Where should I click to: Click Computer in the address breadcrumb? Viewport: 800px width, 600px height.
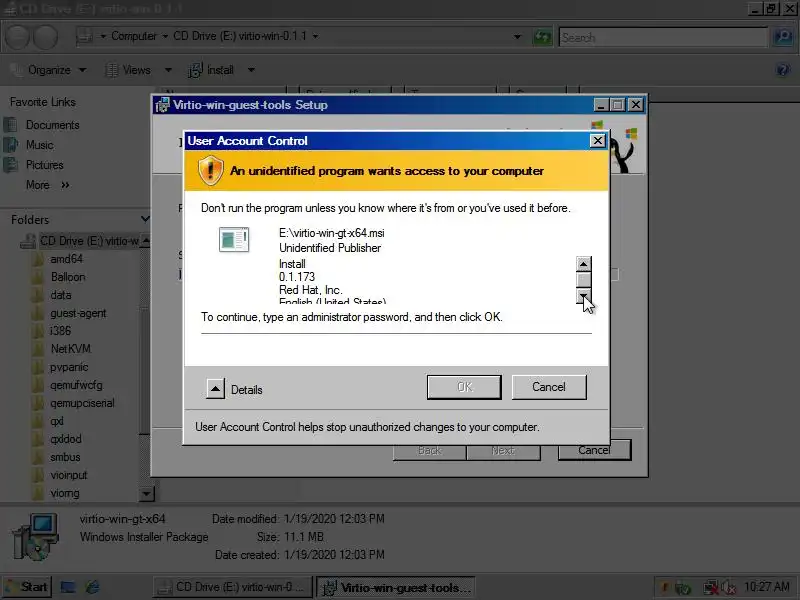coord(134,36)
